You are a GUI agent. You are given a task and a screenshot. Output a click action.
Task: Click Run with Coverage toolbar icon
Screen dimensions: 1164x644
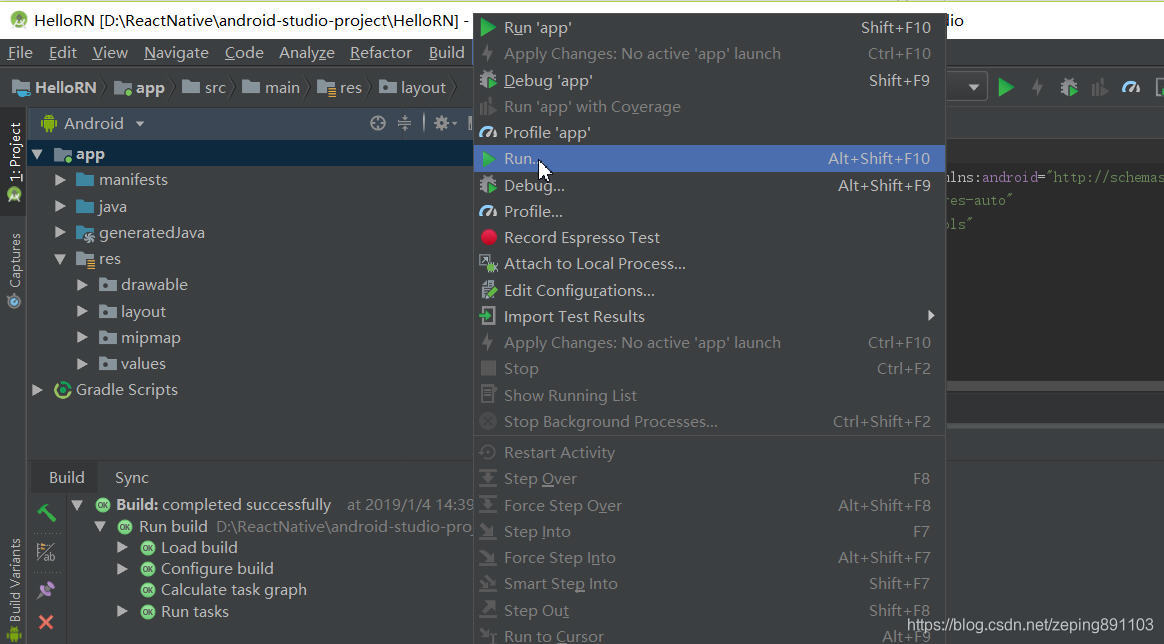1099,88
